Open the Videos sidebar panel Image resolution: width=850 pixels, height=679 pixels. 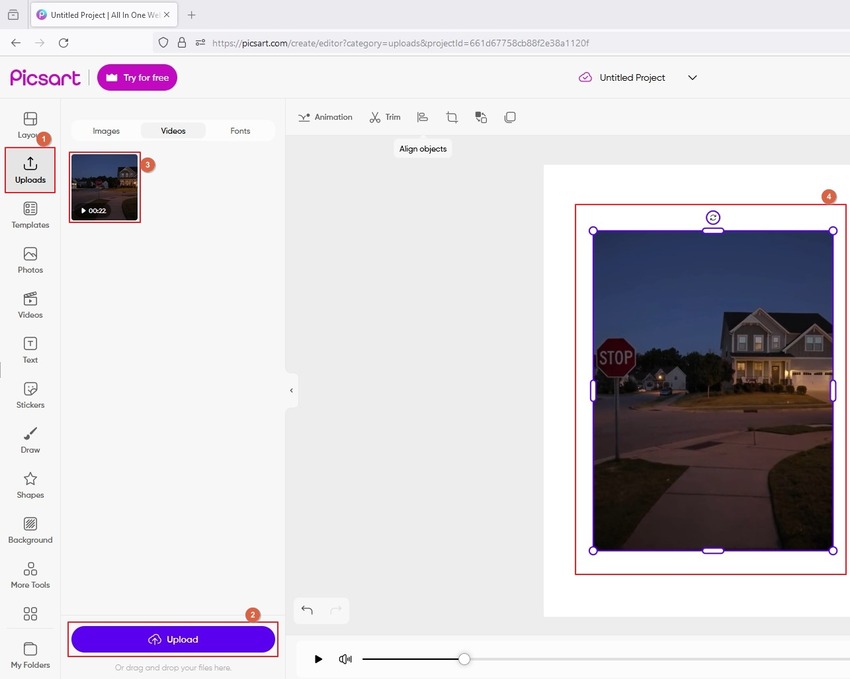point(30,305)
